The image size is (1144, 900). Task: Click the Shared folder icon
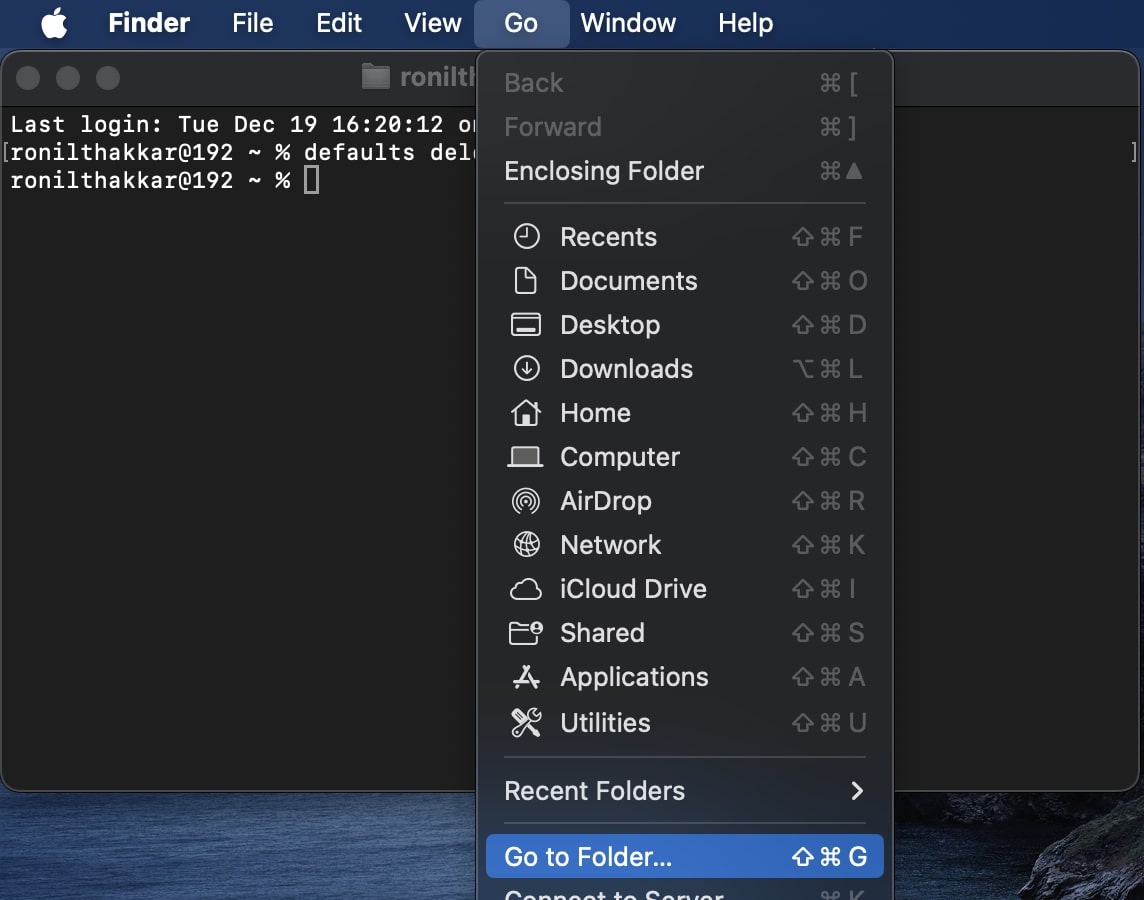[x=525, y=632]
